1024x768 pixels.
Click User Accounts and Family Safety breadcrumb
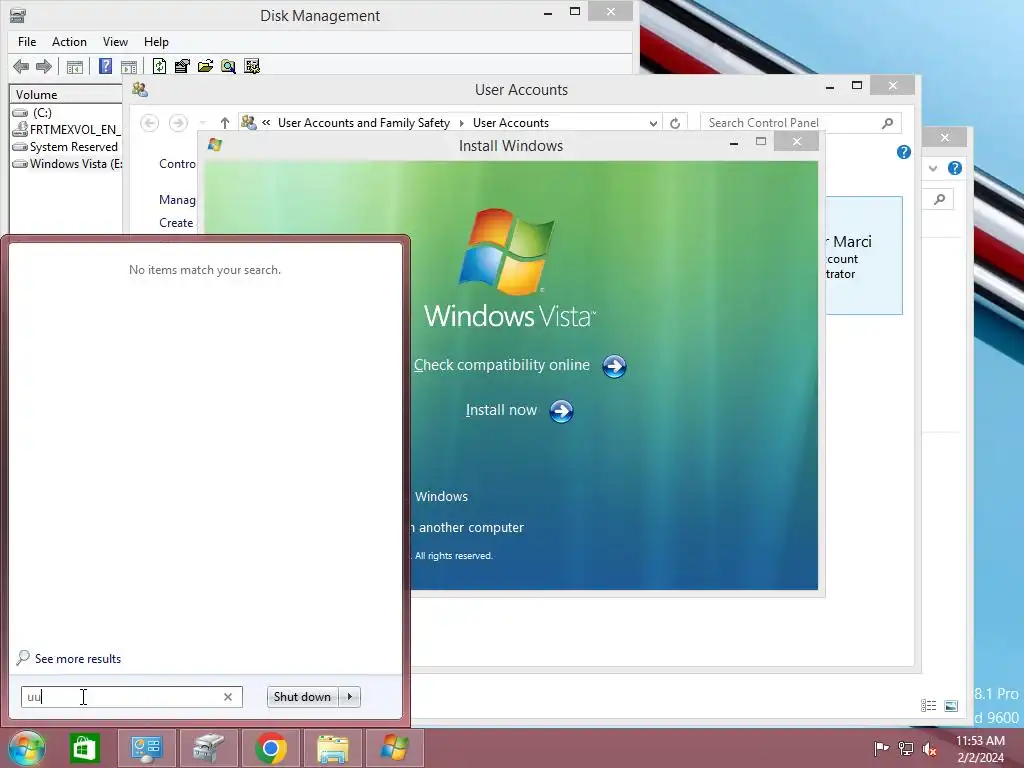[364, 123]
